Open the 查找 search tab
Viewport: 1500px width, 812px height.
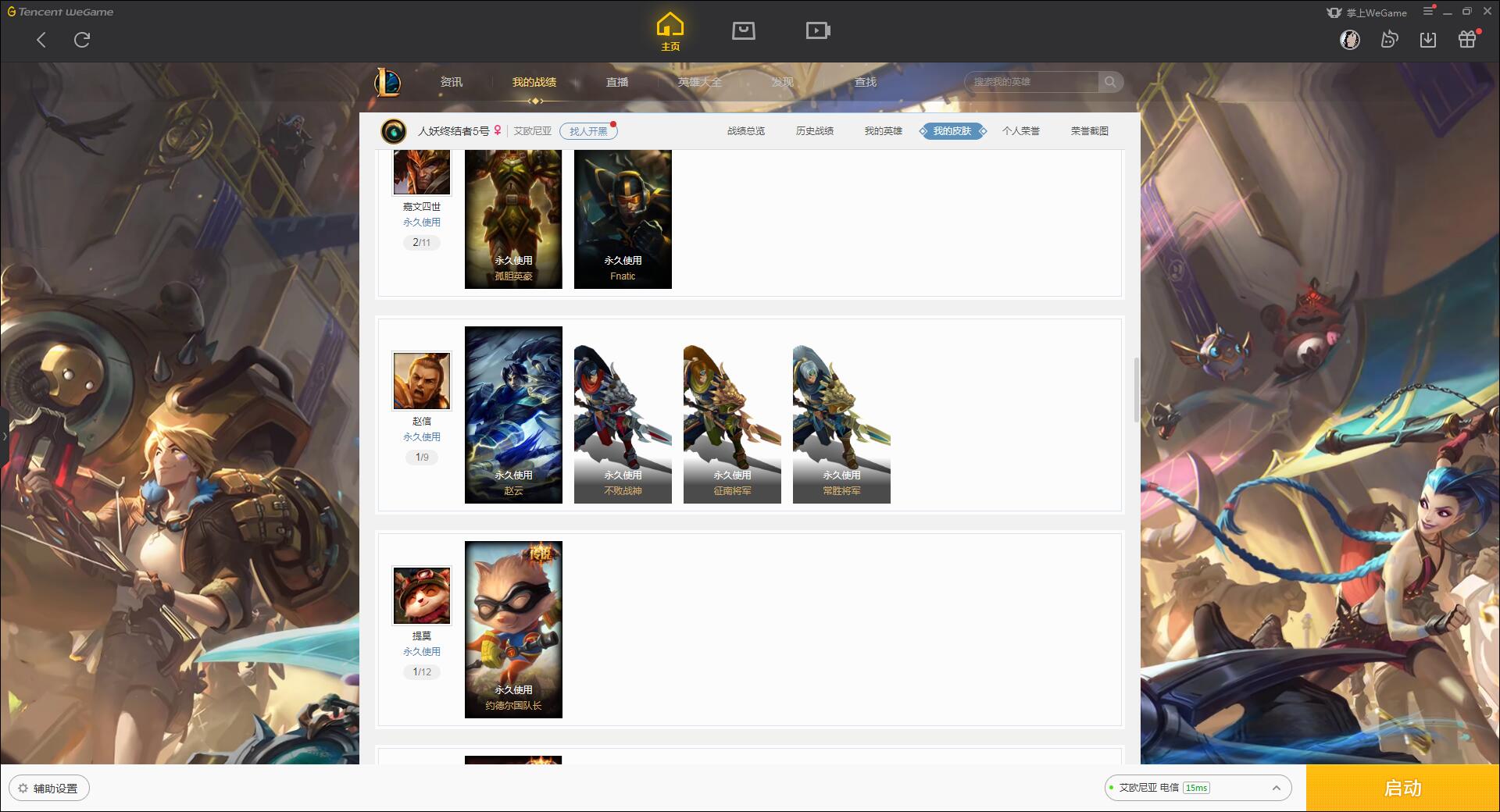[x=866, y=82]
